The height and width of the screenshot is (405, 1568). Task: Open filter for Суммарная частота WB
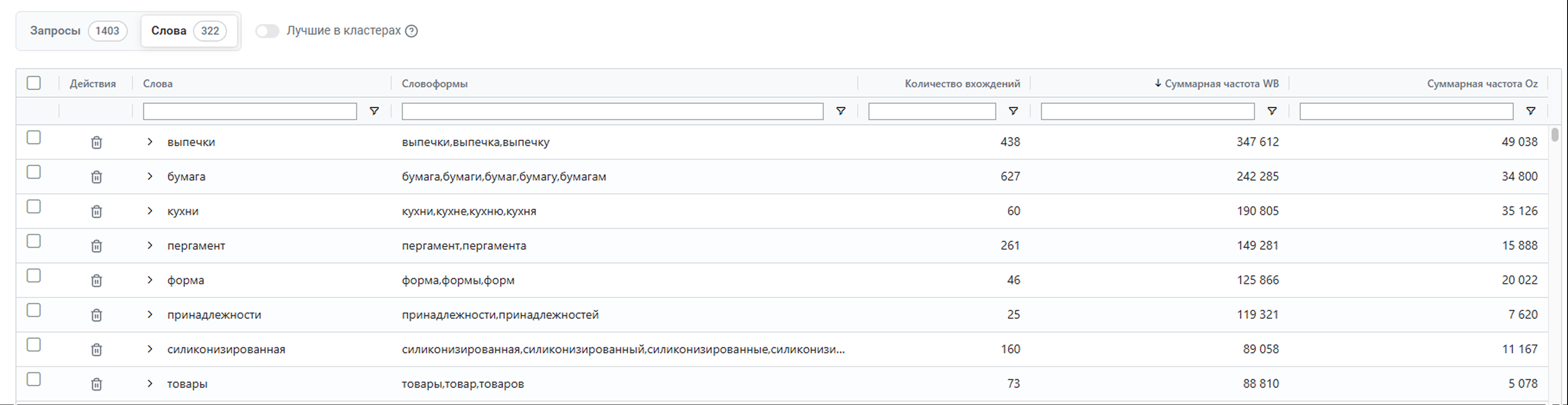pyautogui.click(x=1272, y=111)
